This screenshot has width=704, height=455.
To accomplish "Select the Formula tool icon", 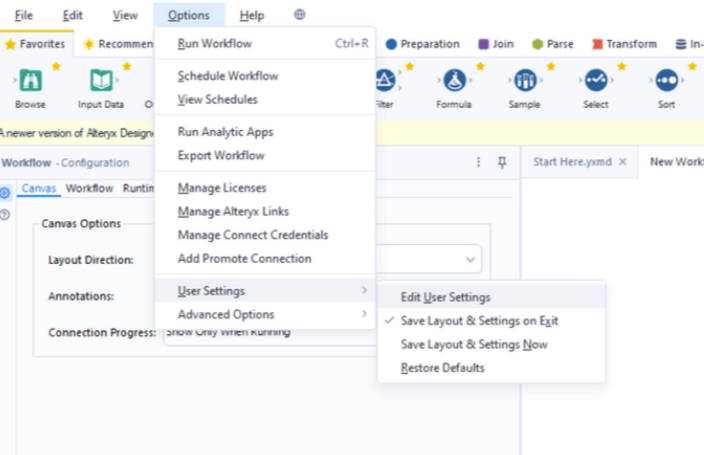I will pyautogui.click(x=454, y=81).
